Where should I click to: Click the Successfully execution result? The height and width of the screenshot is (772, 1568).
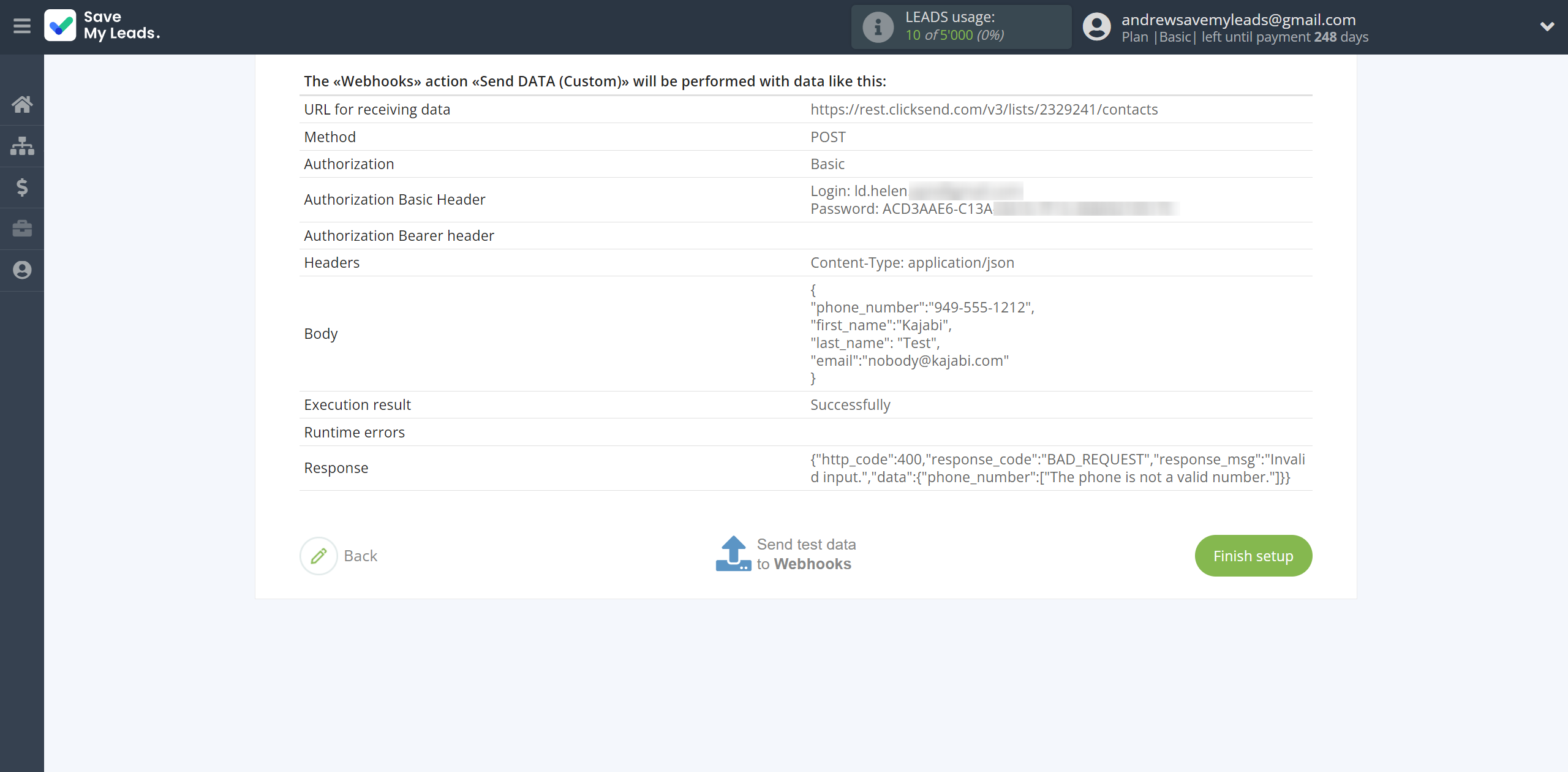click(x=850, y=404)
